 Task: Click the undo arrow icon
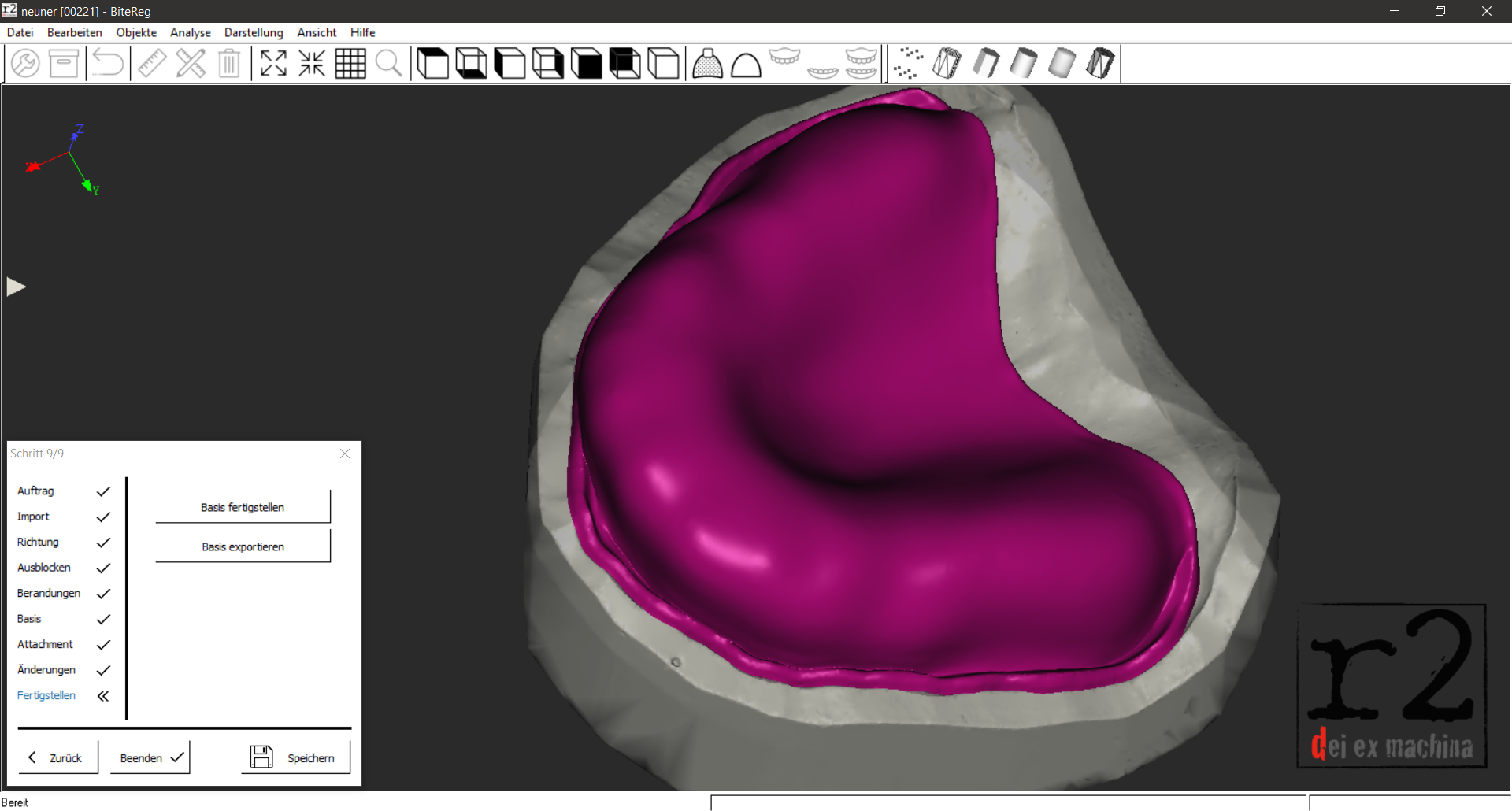[x=107, y=63]
